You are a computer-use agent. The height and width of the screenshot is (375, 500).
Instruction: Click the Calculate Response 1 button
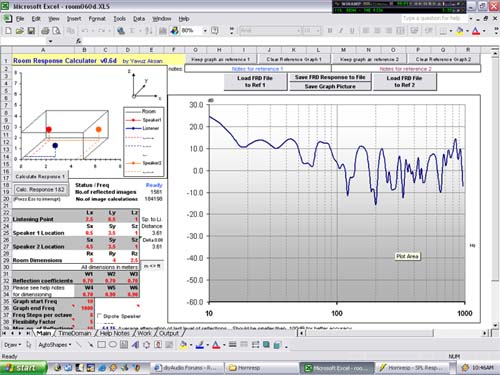click(x=40, y=176)
